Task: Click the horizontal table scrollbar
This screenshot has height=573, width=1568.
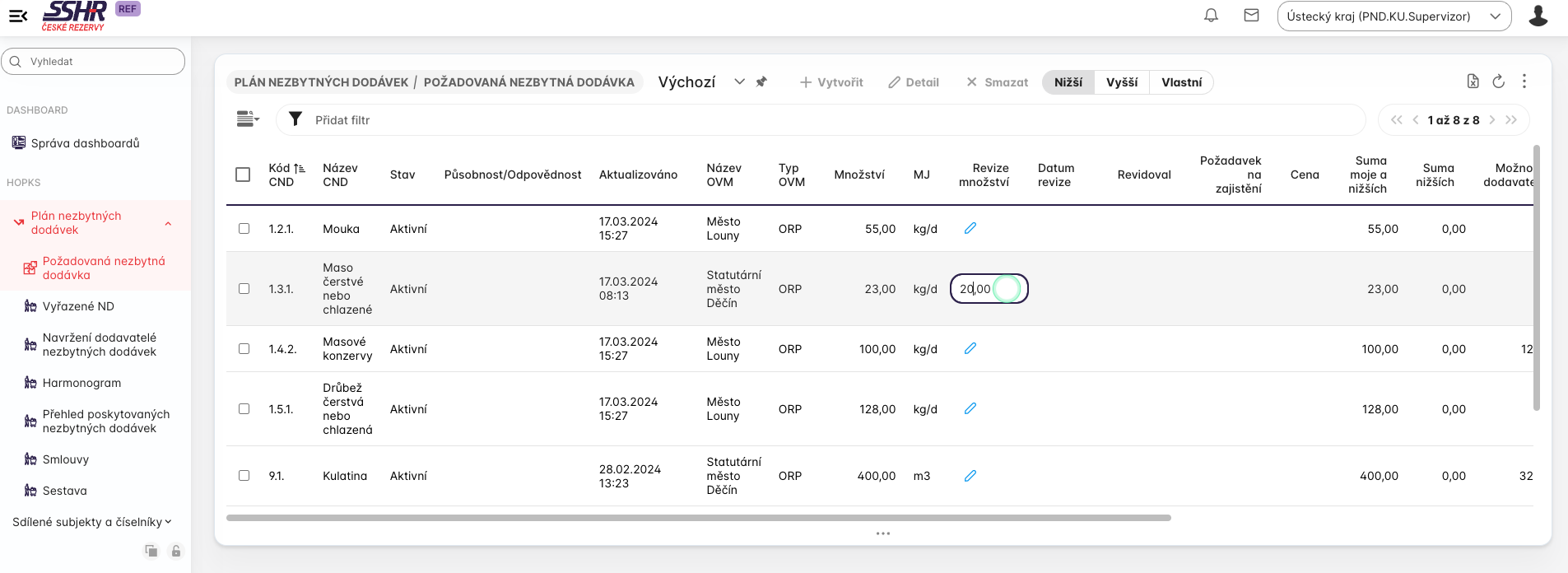Action: coord(698,518)
